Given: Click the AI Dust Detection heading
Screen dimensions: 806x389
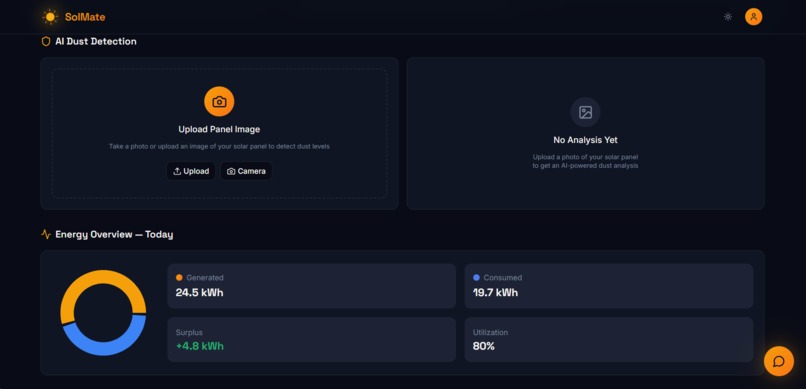Looking at the screenshot, I should pos(96,42).
